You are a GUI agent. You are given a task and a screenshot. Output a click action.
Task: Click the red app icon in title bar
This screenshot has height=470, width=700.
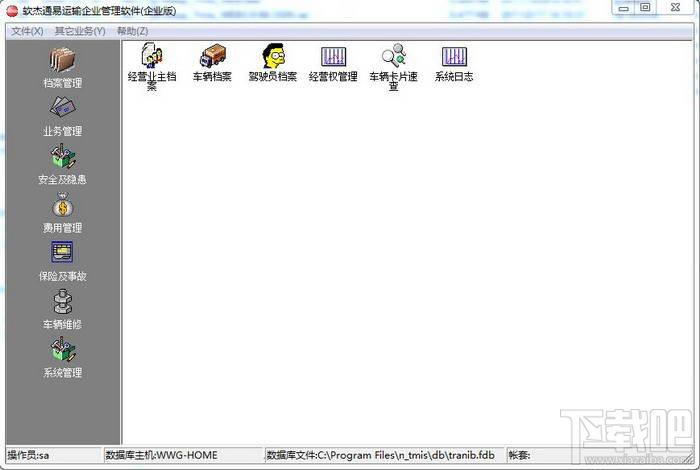point(12,11)
